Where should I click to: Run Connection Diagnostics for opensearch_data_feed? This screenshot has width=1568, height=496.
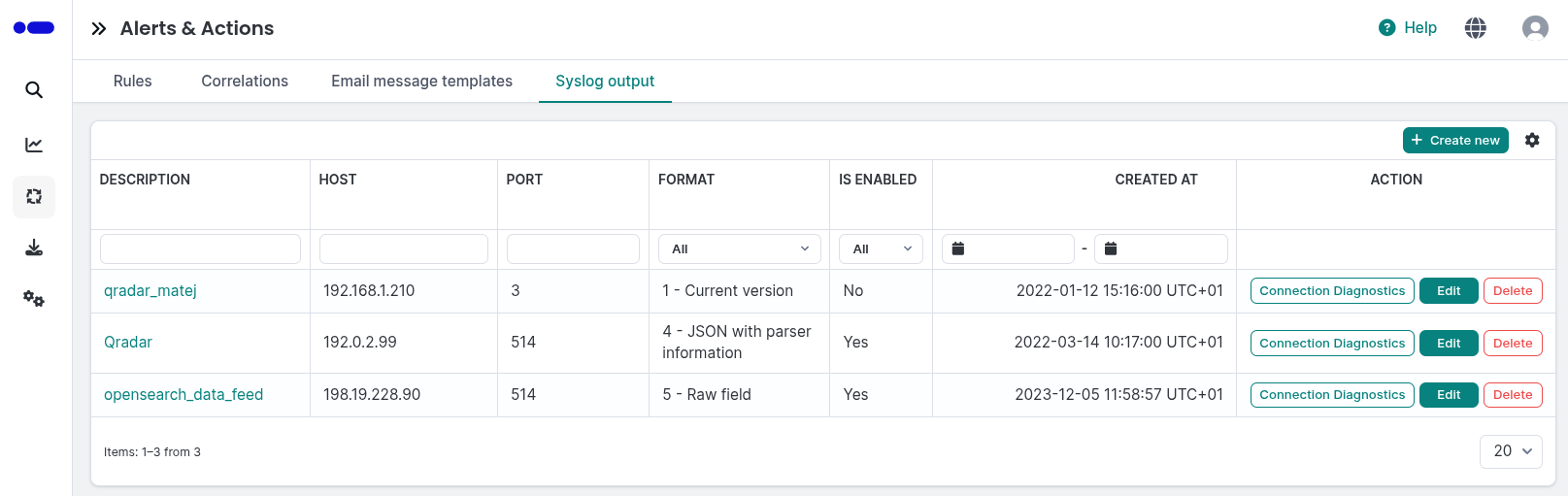click(1332, 395)
